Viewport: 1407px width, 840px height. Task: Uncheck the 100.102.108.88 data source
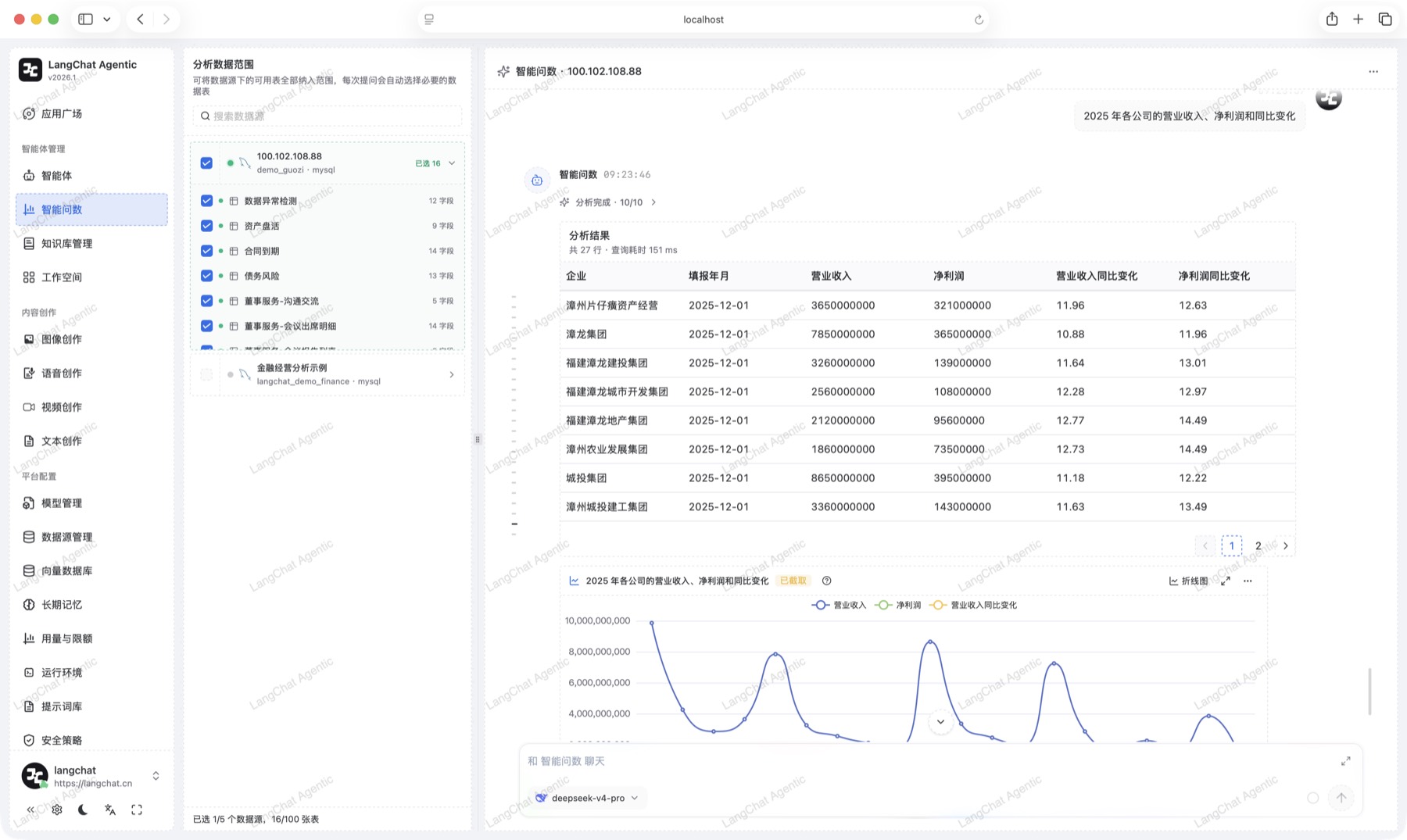pyautogui.click(x=206, y=163)
